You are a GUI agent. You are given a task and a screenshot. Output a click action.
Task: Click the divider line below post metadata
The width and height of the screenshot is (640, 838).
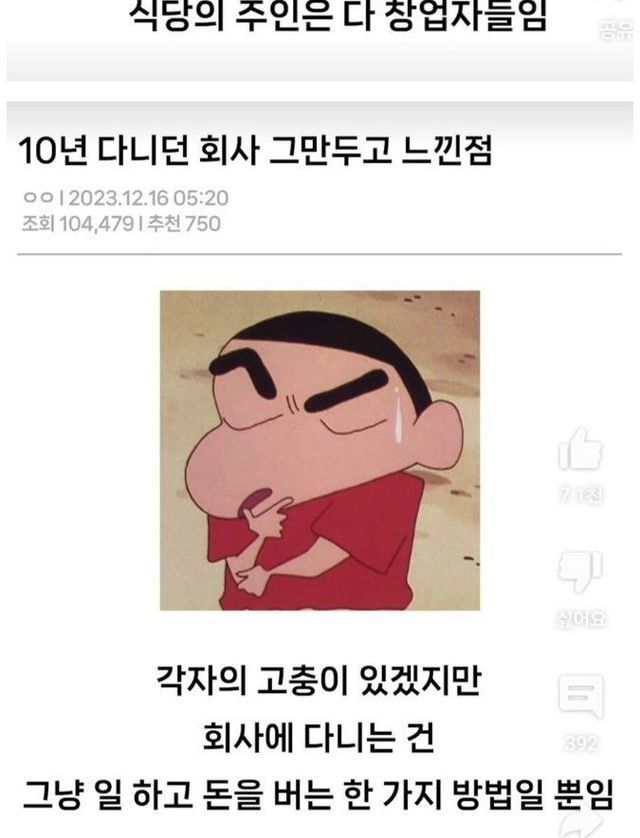click(319, 254)
